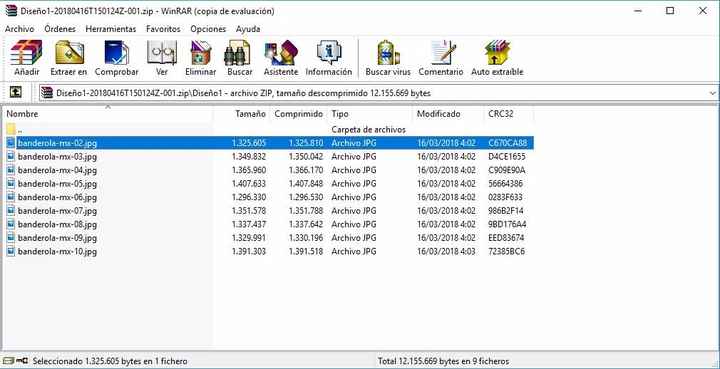Screen dimensions: 720x369
Task: Select file banderola-mx-10.jpg
Action: [57, 252]
